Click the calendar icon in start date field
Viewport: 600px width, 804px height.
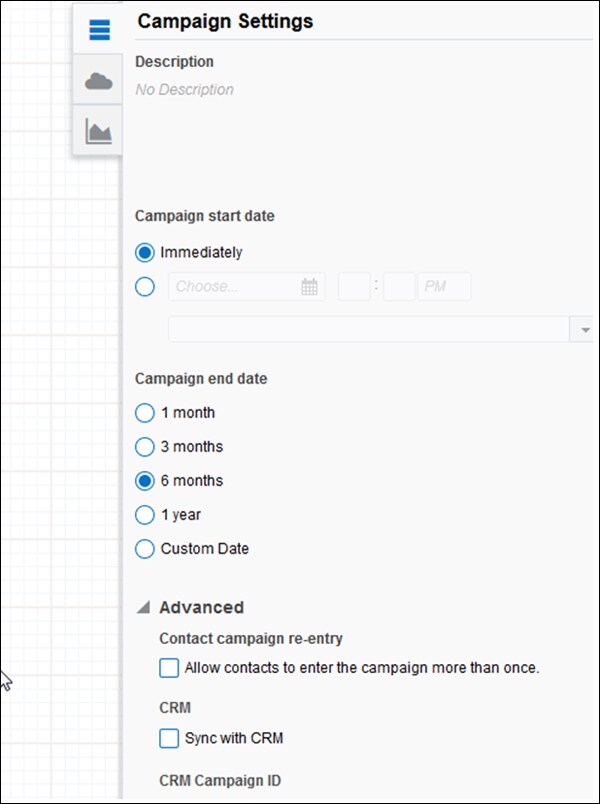310,287
